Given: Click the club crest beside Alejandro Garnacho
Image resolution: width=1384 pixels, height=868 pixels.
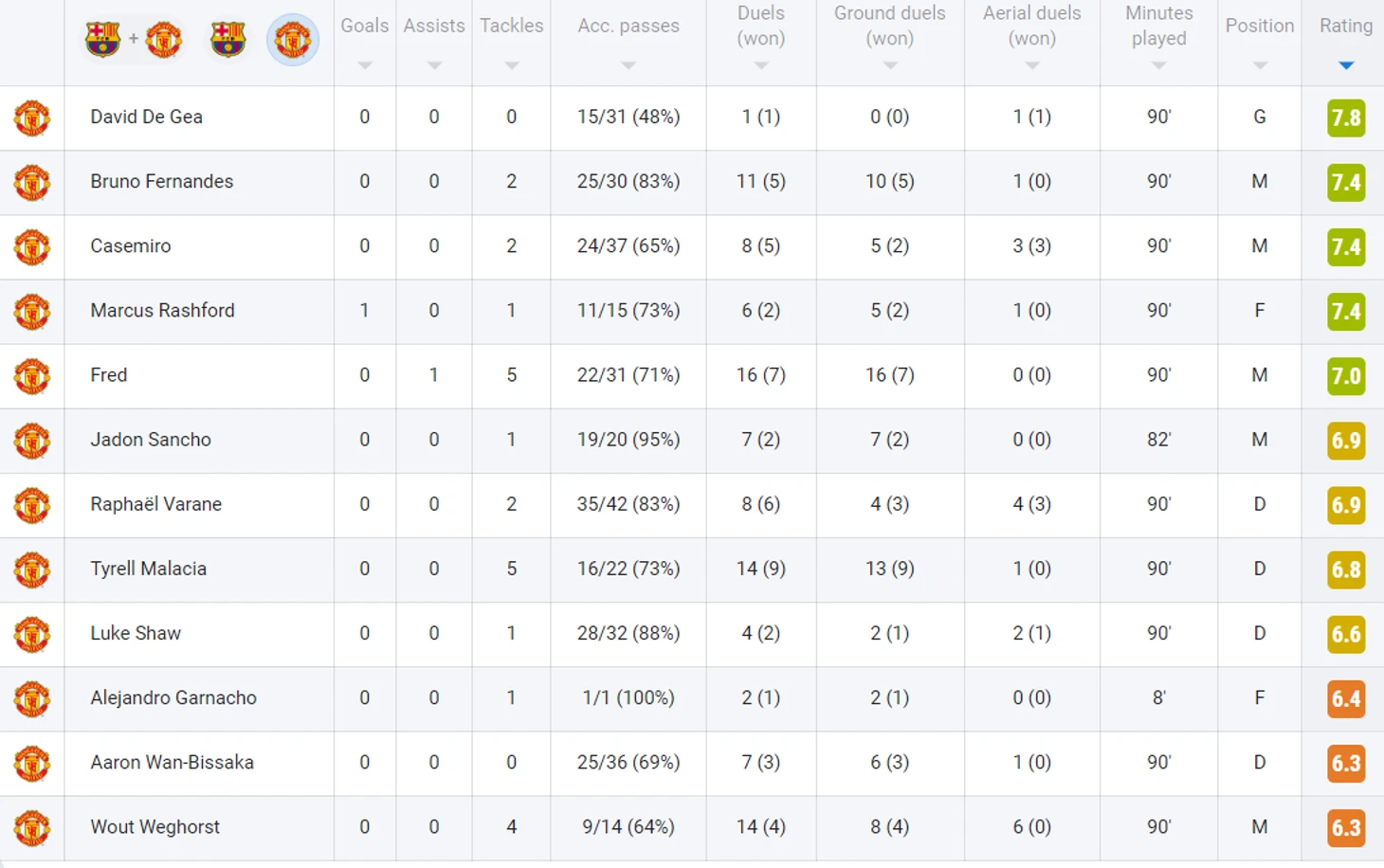Looking at the screenshot, I should (32, 699).
